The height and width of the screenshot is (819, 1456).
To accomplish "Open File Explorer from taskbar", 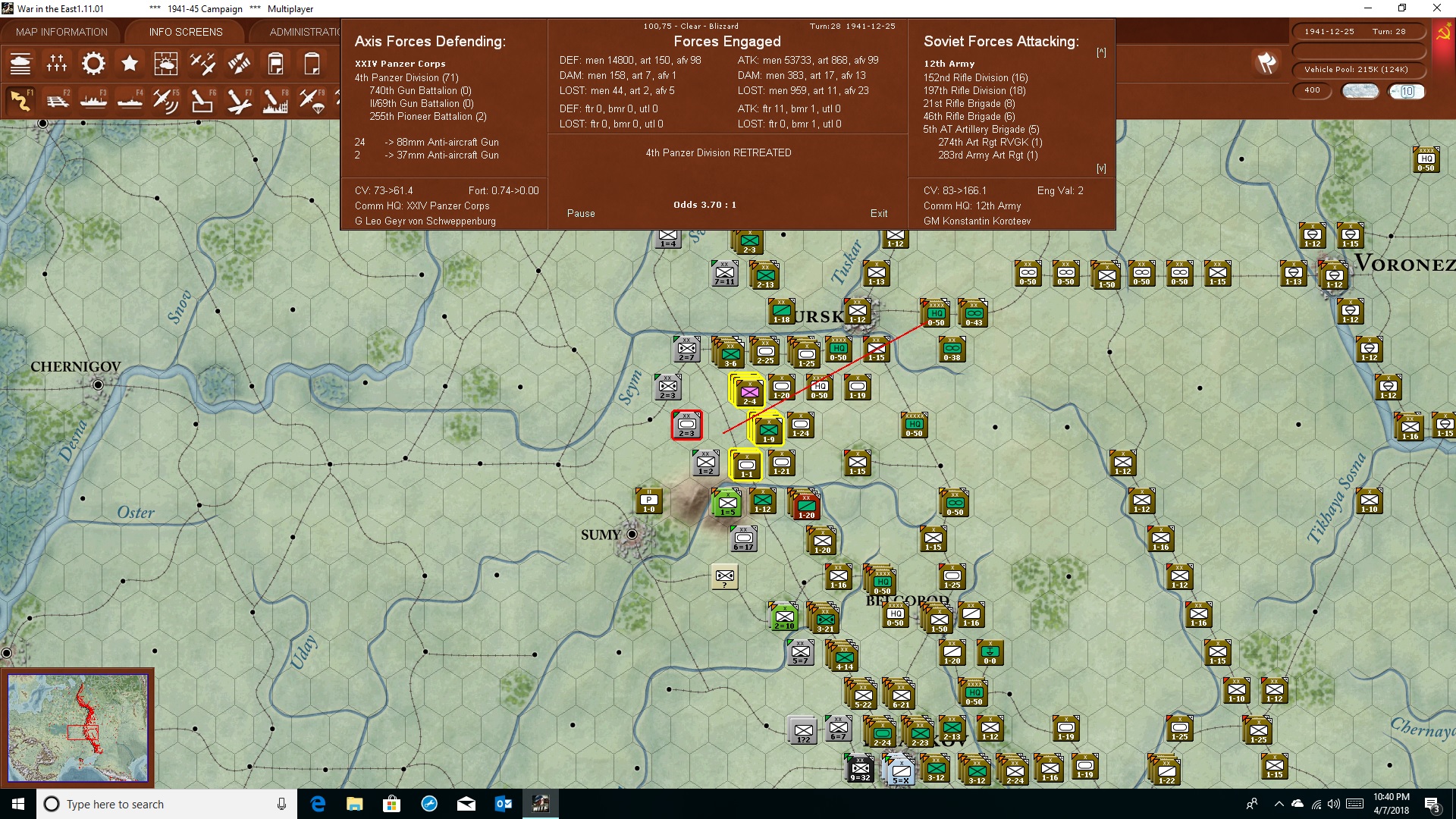I will click(354, 804).
